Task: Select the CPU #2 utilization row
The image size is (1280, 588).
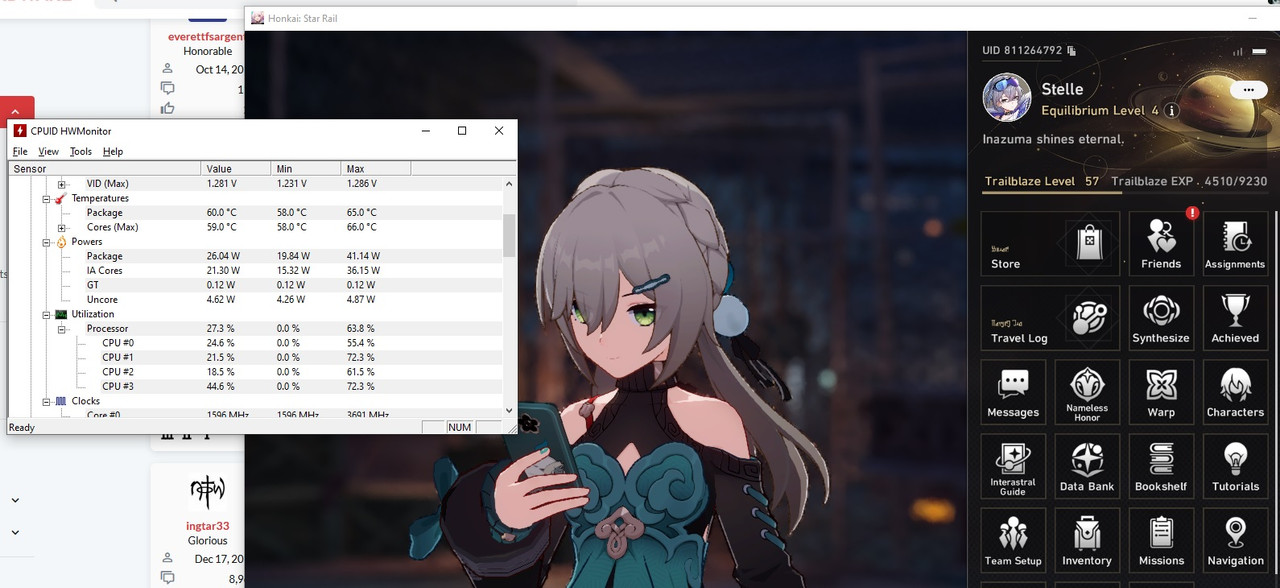Action: pos(255,372)
